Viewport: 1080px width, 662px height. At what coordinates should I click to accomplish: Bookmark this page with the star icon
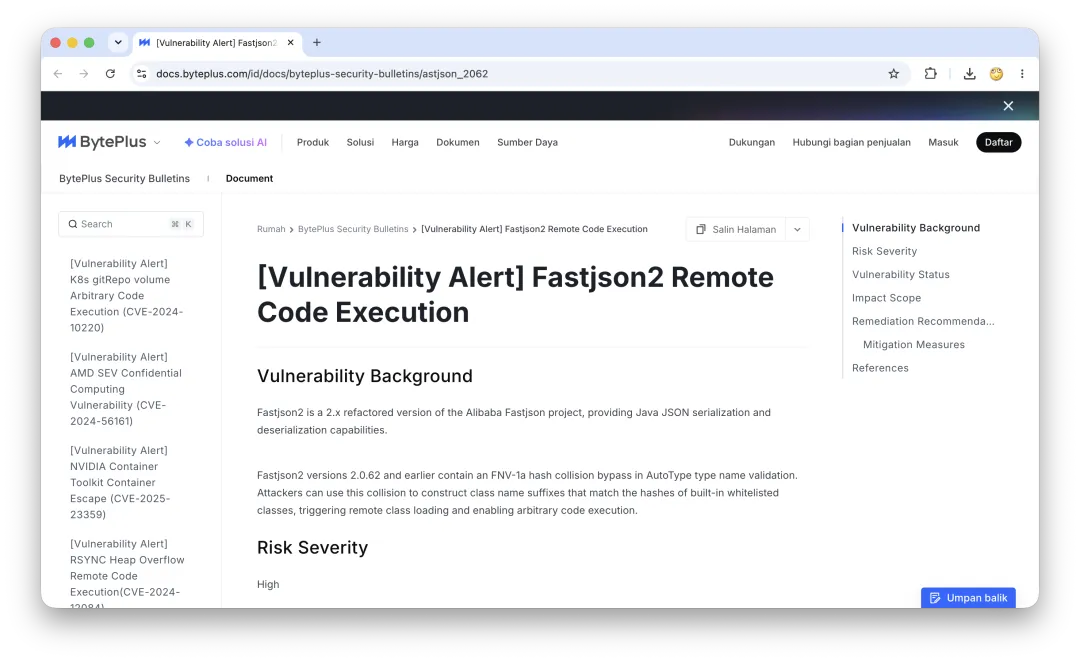click(x=893, y=74)
